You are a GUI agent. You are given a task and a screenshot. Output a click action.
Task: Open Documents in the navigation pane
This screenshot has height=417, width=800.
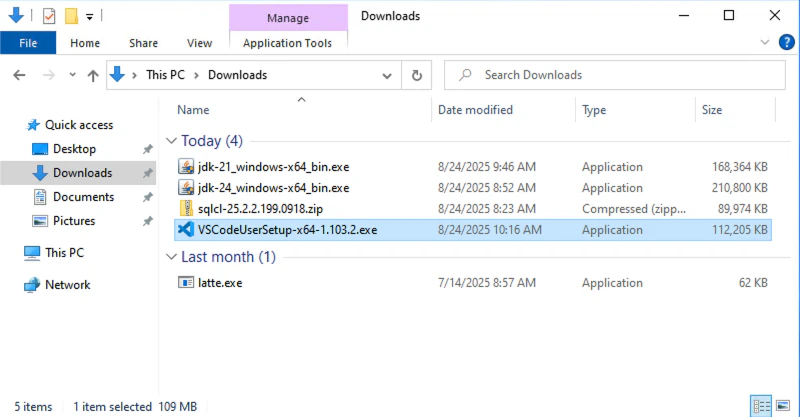click(84, 197)
